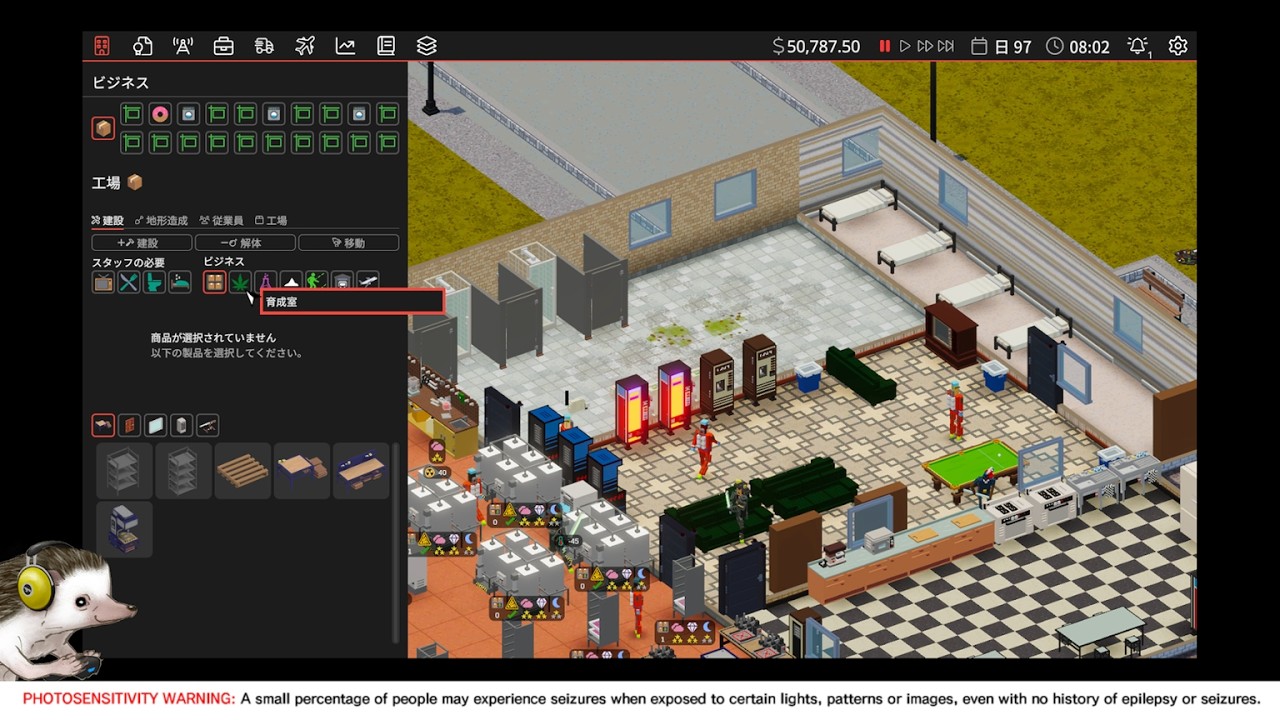1280x720 pixels.
Task: Click the 商品が選択されていません message
Action: point(213,338)
